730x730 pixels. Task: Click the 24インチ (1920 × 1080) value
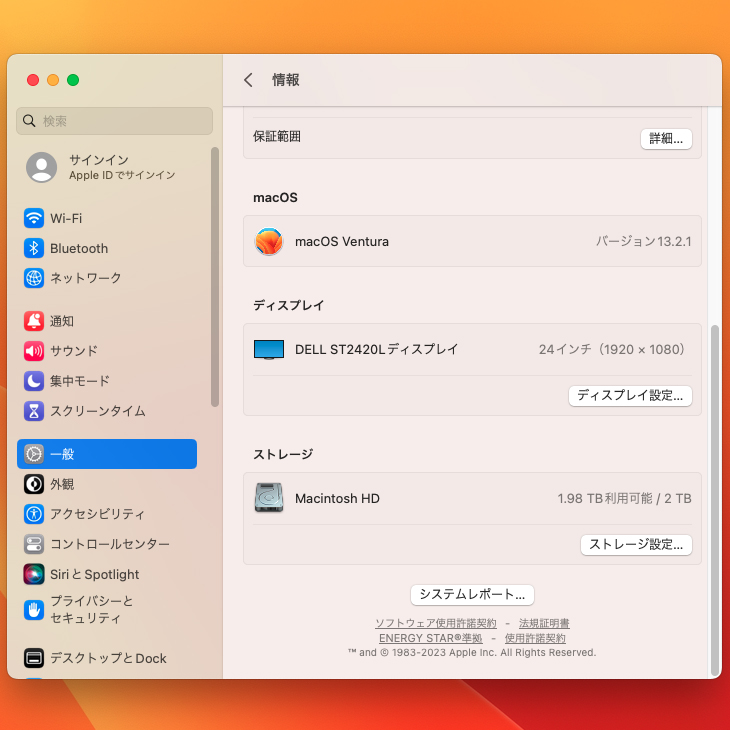[612, 349]
